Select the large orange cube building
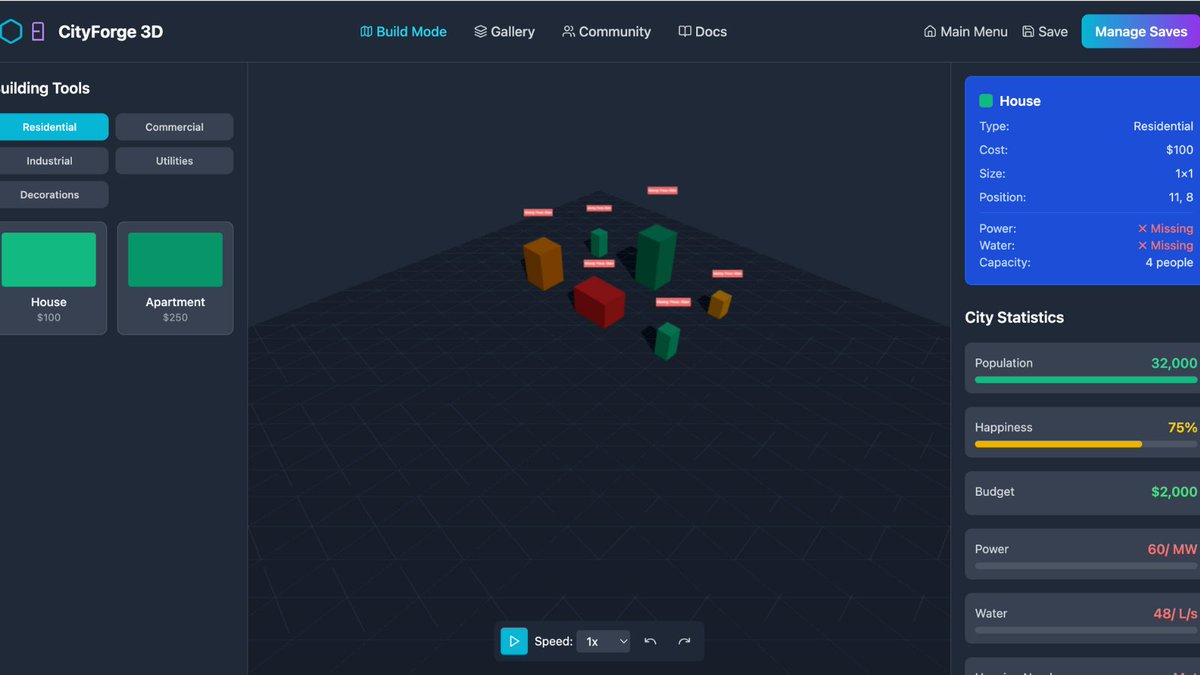Screen dimensions: 1200x675 pos(543,263)
